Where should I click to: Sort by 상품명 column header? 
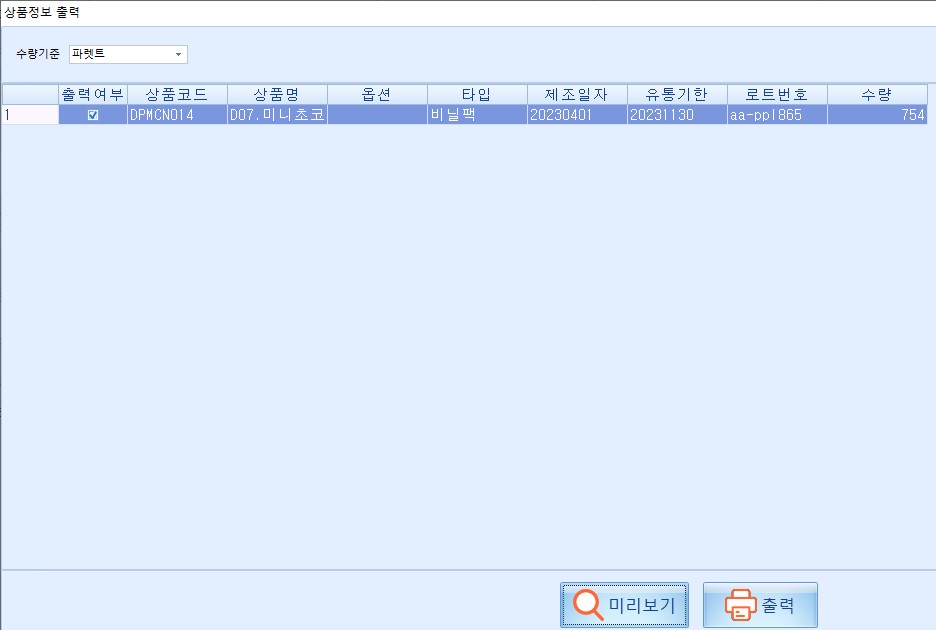tap(277, 94)
